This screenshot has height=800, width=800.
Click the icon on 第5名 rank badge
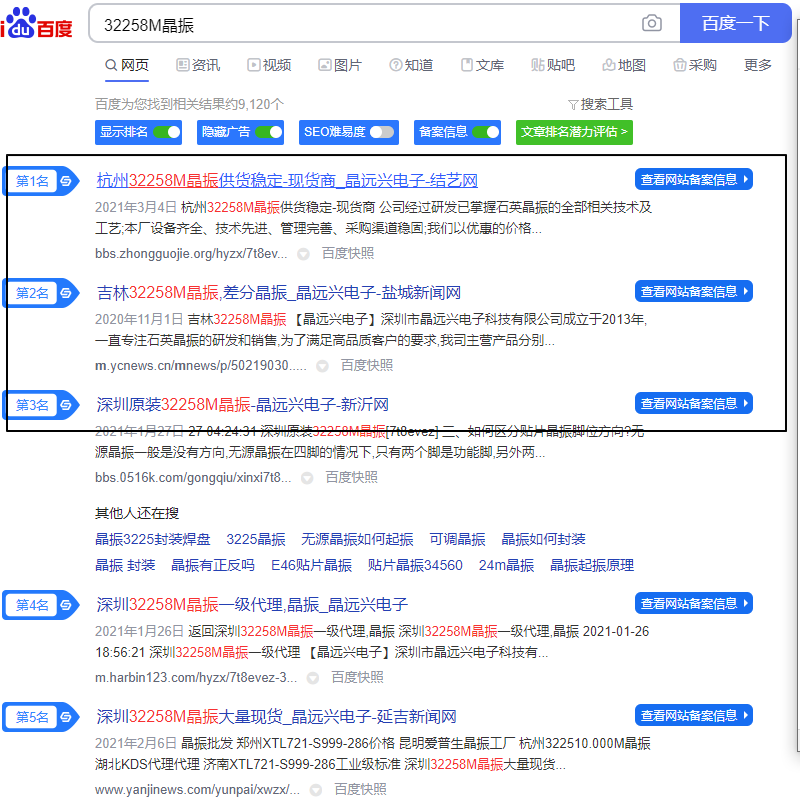[x=66, y=717]
